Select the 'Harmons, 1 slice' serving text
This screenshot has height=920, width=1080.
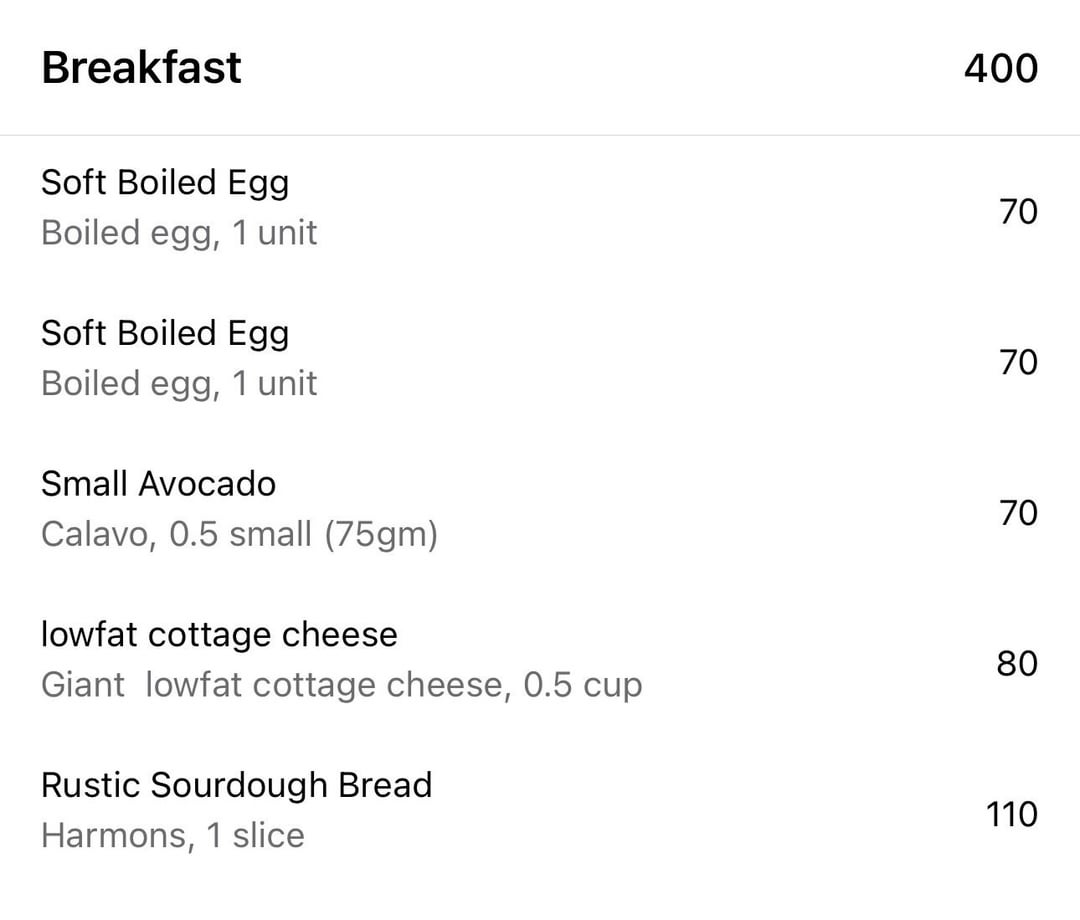[x=172, y=836]
